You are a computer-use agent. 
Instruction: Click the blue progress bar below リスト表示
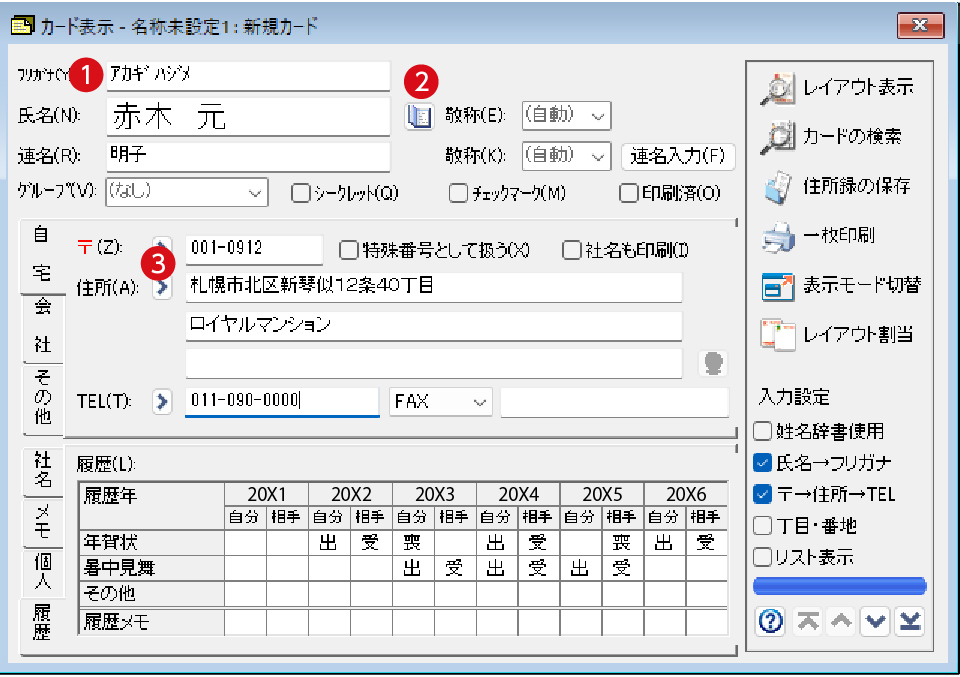(838, 587)
